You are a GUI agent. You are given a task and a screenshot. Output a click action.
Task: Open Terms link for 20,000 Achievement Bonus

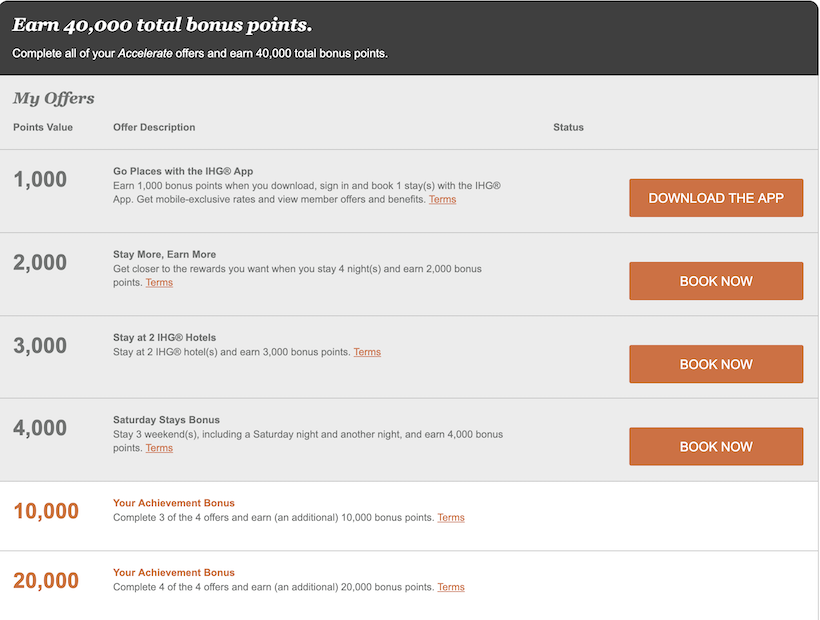click(x=451, y=587)
